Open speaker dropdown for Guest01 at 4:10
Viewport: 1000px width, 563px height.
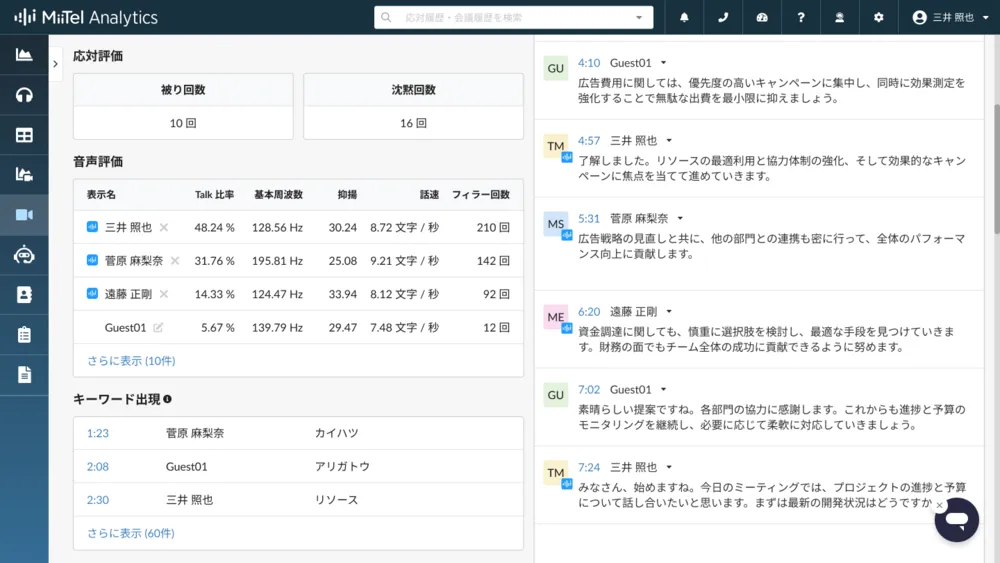(x=663, y=63)
